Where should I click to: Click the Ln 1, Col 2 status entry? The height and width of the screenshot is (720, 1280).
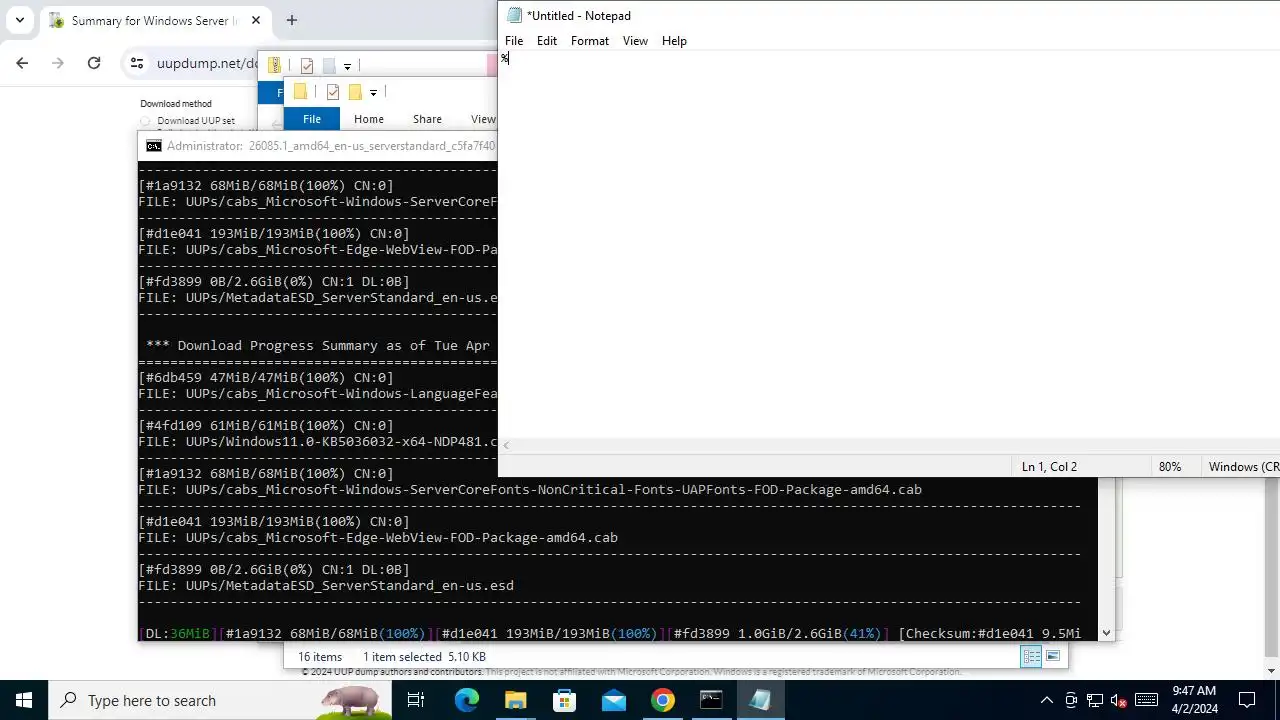click(1049, 467)
